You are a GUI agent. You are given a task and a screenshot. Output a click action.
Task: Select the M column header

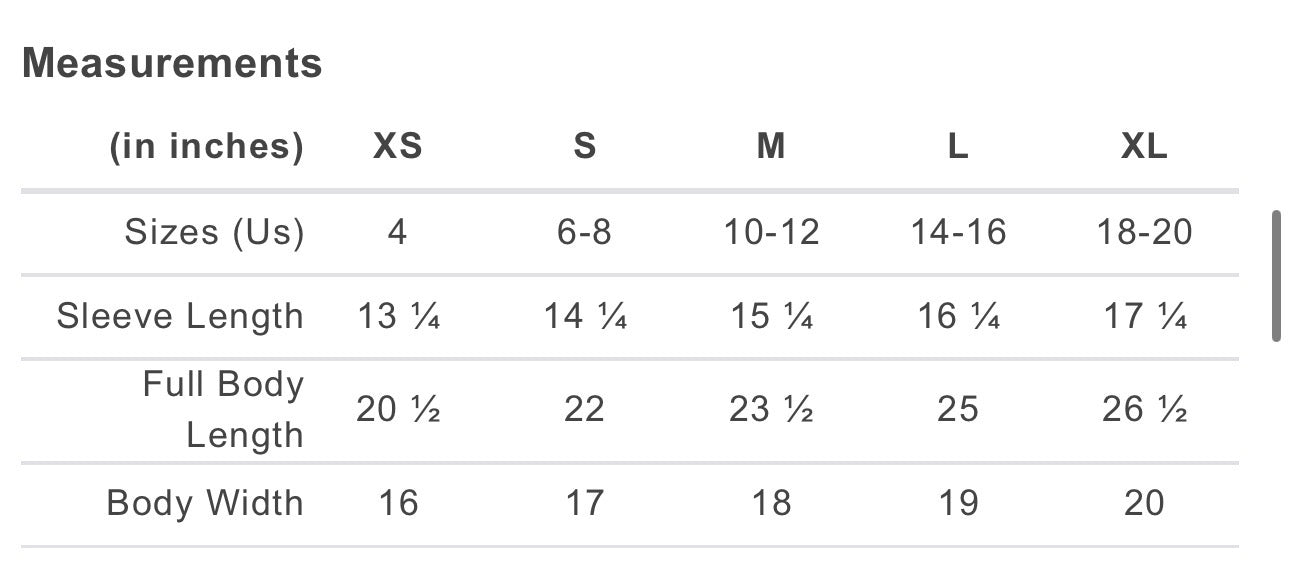point(771,147)
